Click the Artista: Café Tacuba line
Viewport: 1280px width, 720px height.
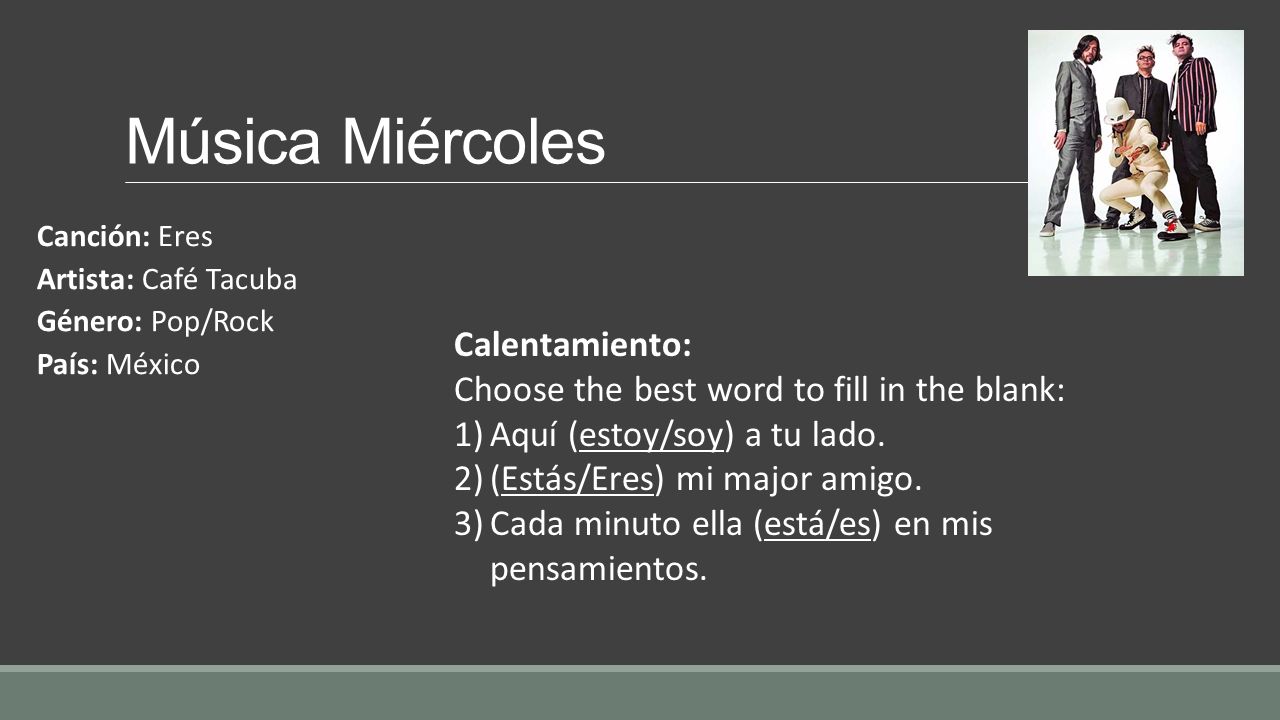(167, 279)
